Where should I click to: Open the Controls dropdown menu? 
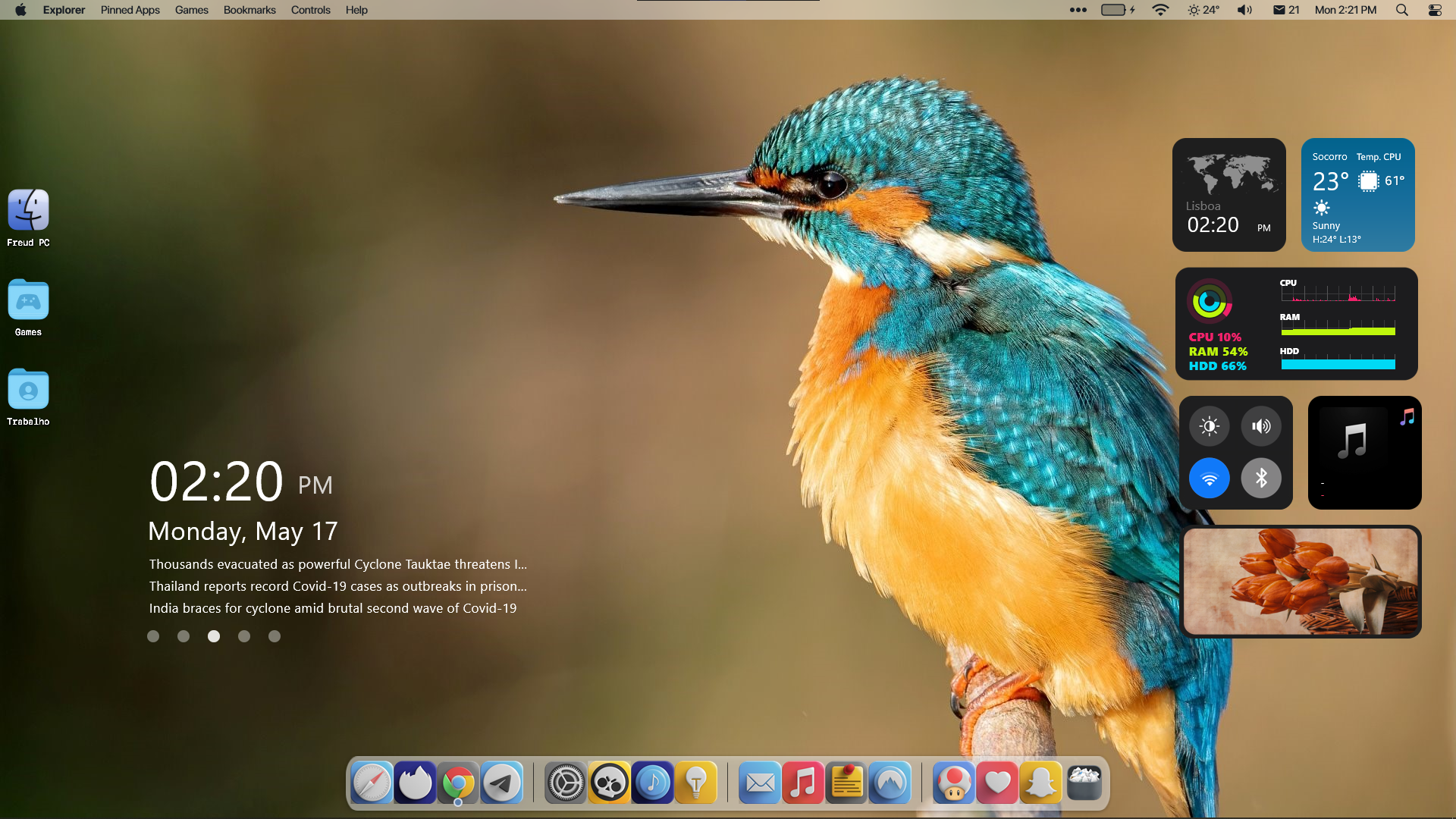tap(310, 10)
